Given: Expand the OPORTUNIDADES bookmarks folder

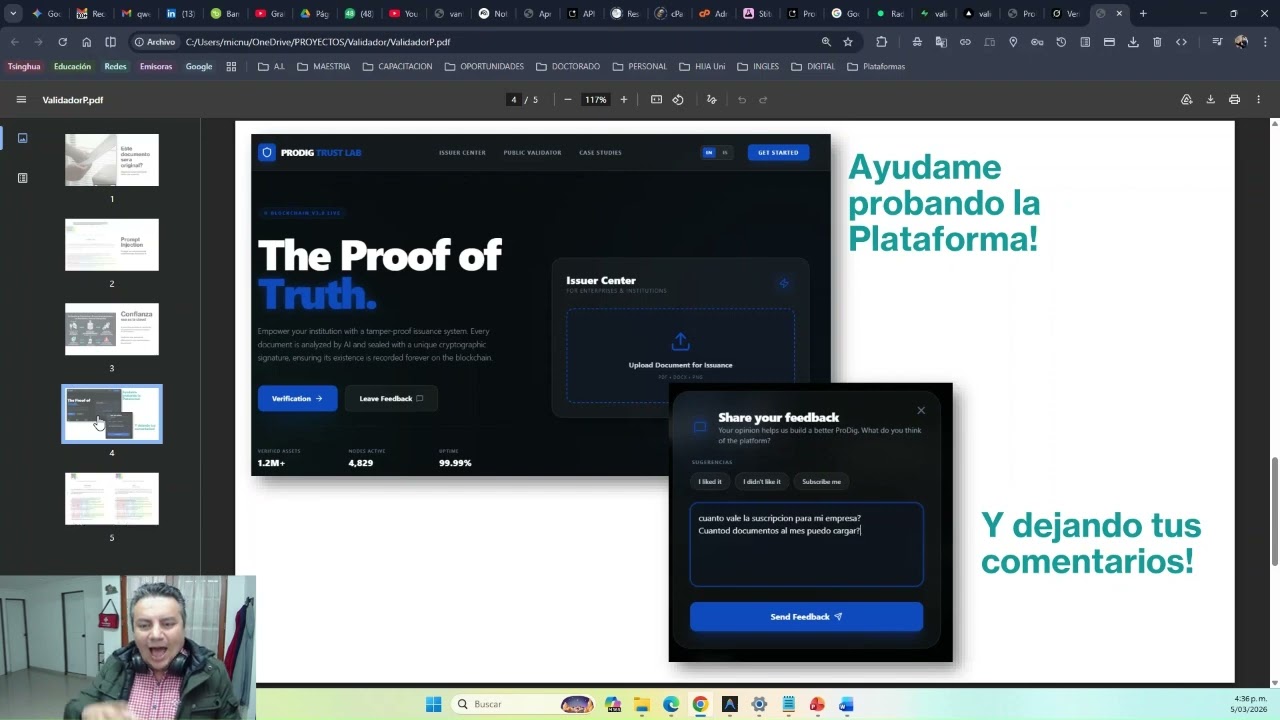Looking at the screenshot, I should click(x=484, y=66).
